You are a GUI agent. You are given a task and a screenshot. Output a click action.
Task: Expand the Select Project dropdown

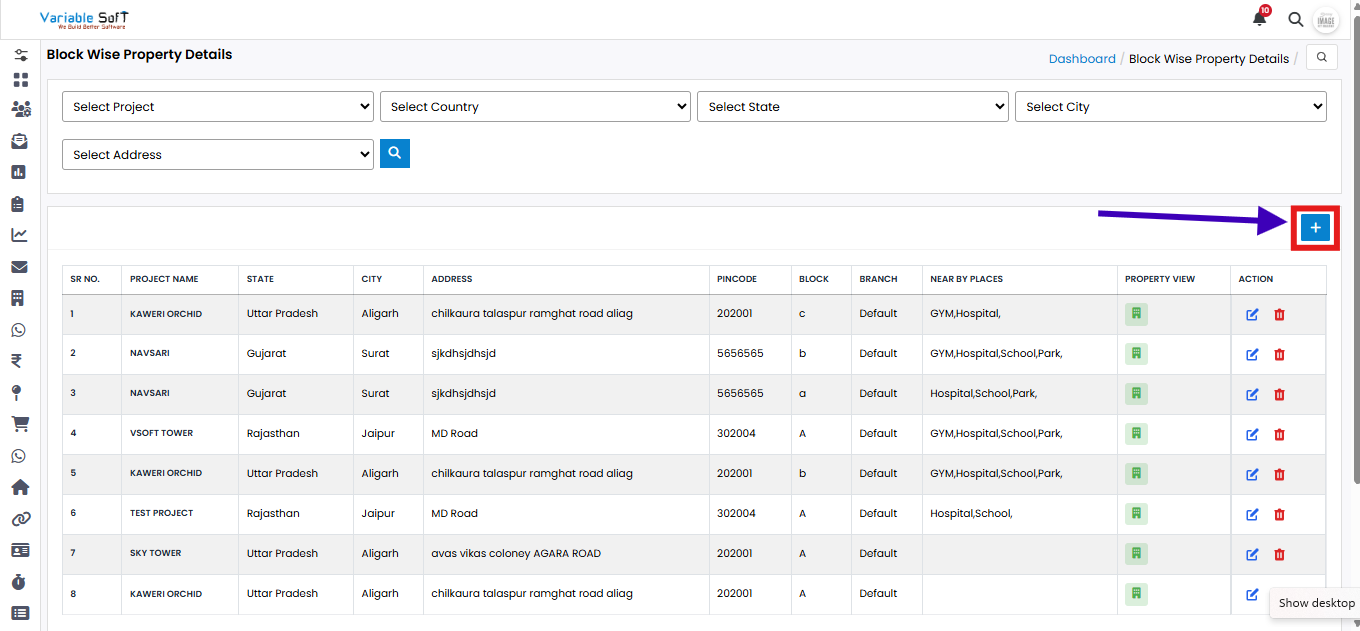coord(218,107)
